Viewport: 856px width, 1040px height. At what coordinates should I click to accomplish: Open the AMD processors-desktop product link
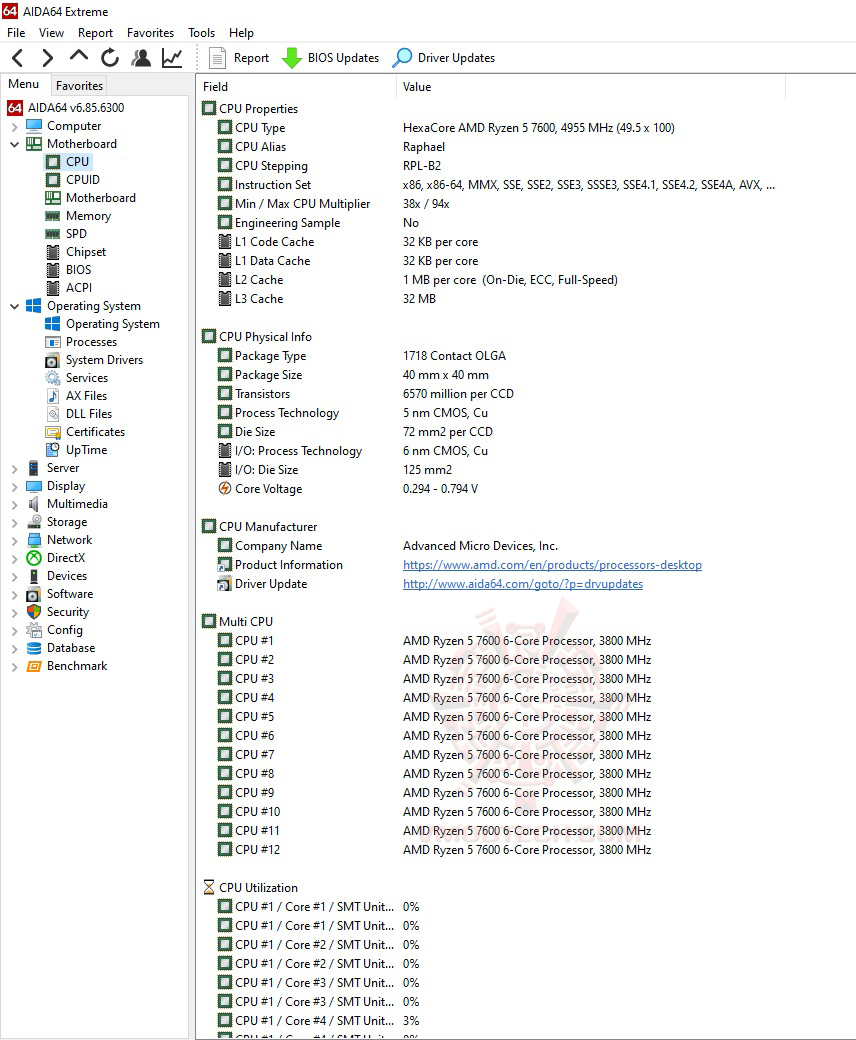click(x=552, y=565)
